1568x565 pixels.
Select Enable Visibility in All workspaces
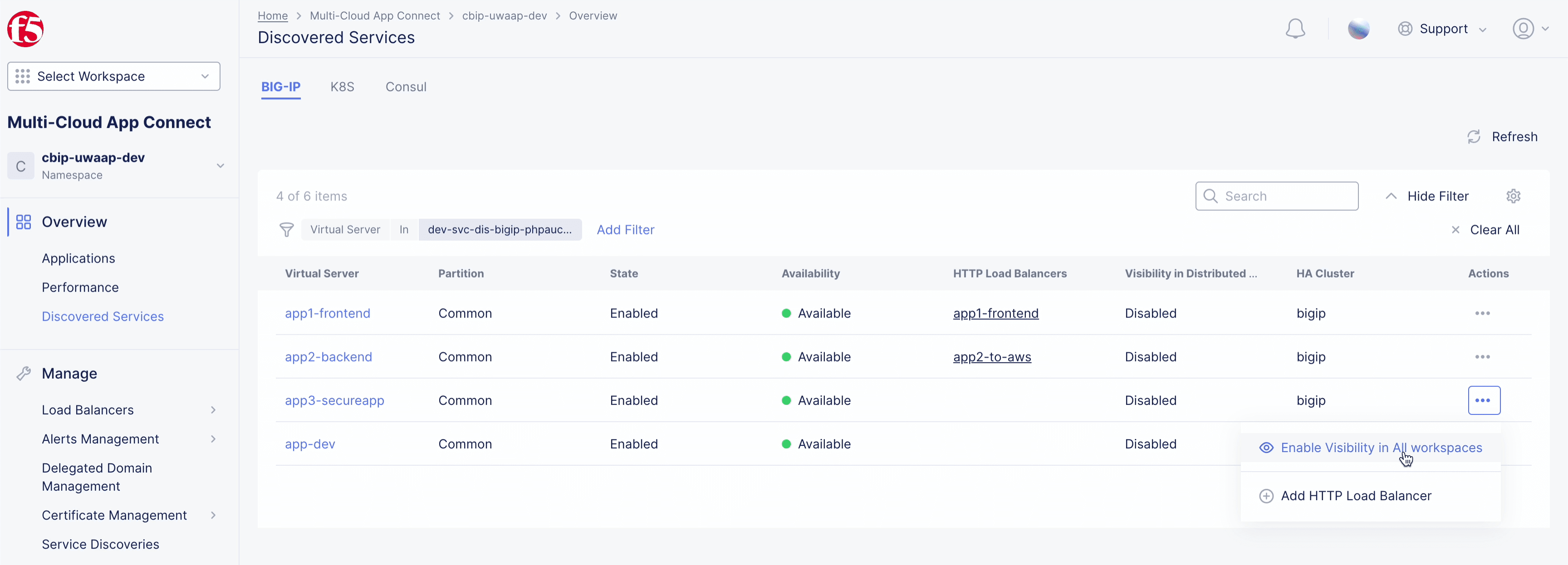[1370, 448]
